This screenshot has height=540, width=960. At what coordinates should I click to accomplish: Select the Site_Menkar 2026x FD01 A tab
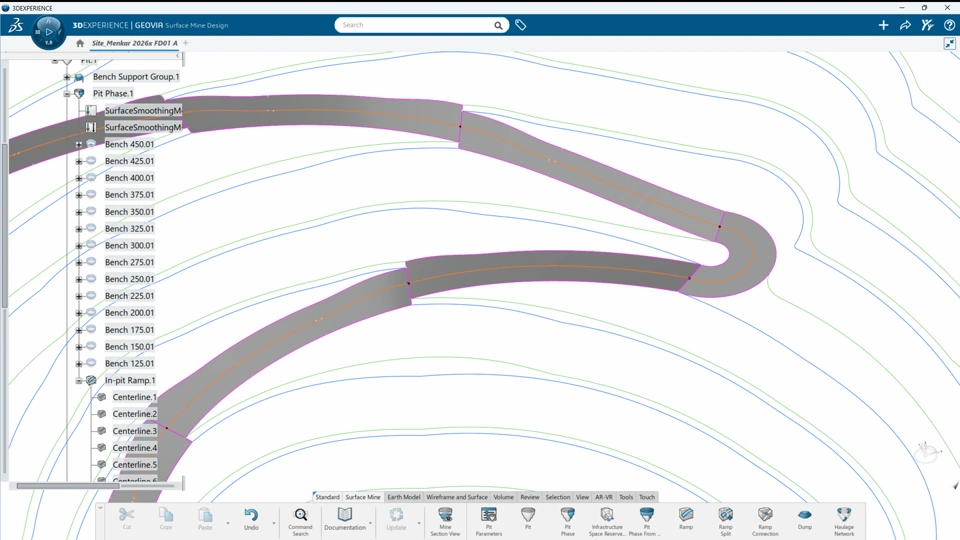click(135, 43)
